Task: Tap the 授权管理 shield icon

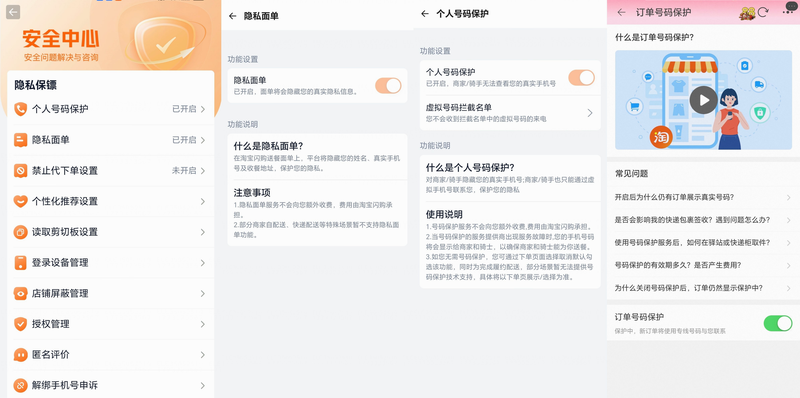Action: point(20,324)
